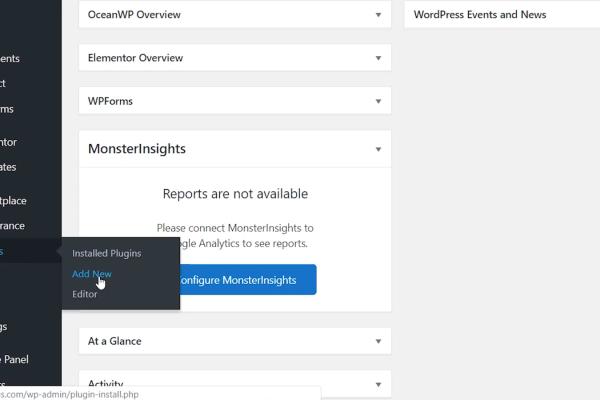This screenshot has width=600, height=400.
Task: Open Comments in the admin sidebar
Action: (x=10, y=59)
